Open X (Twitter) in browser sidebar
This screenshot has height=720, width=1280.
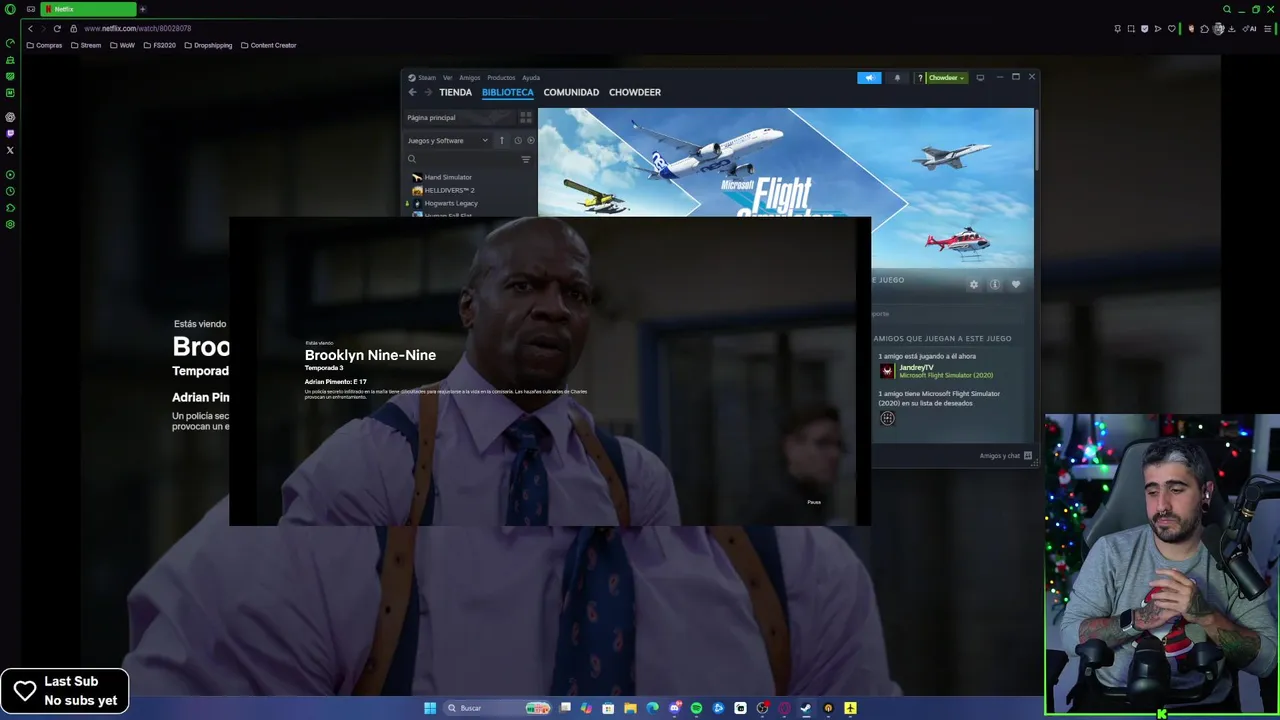point(10,150)
